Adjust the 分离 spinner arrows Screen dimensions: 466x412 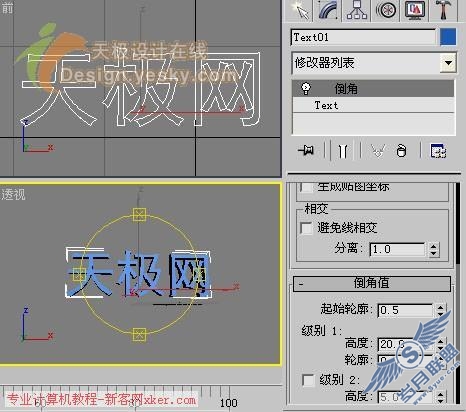pos(433,249)
